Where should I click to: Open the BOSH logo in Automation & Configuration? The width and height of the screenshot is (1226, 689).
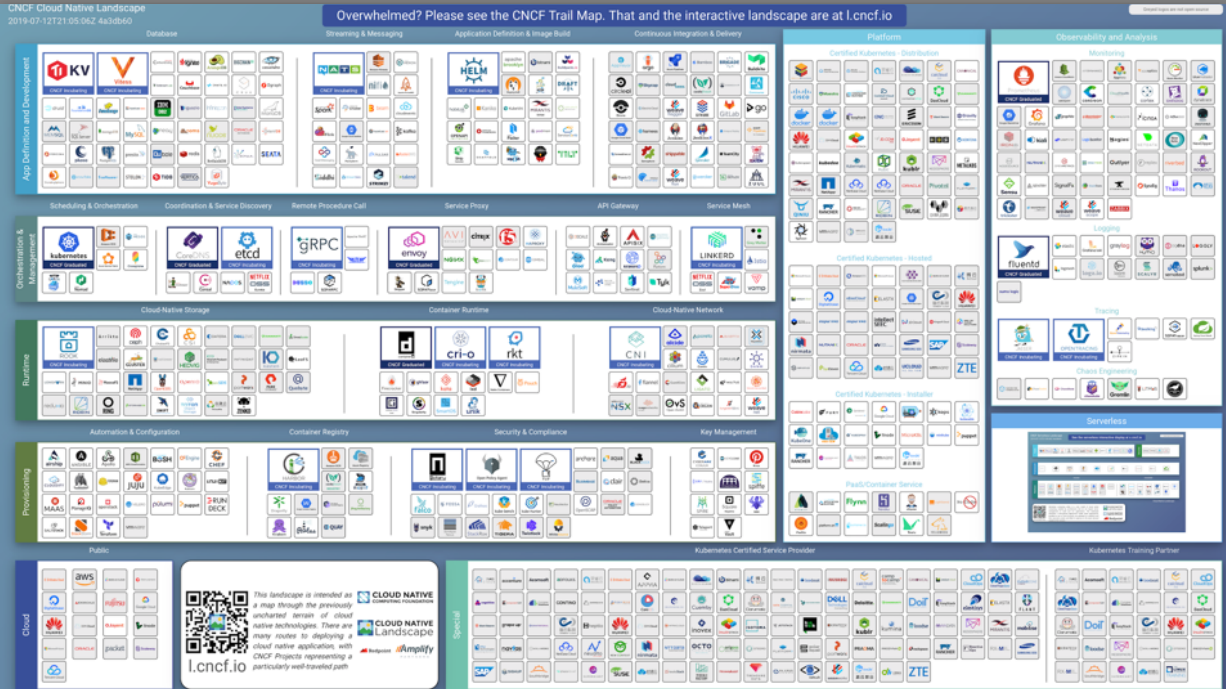[x=162, y=458]
